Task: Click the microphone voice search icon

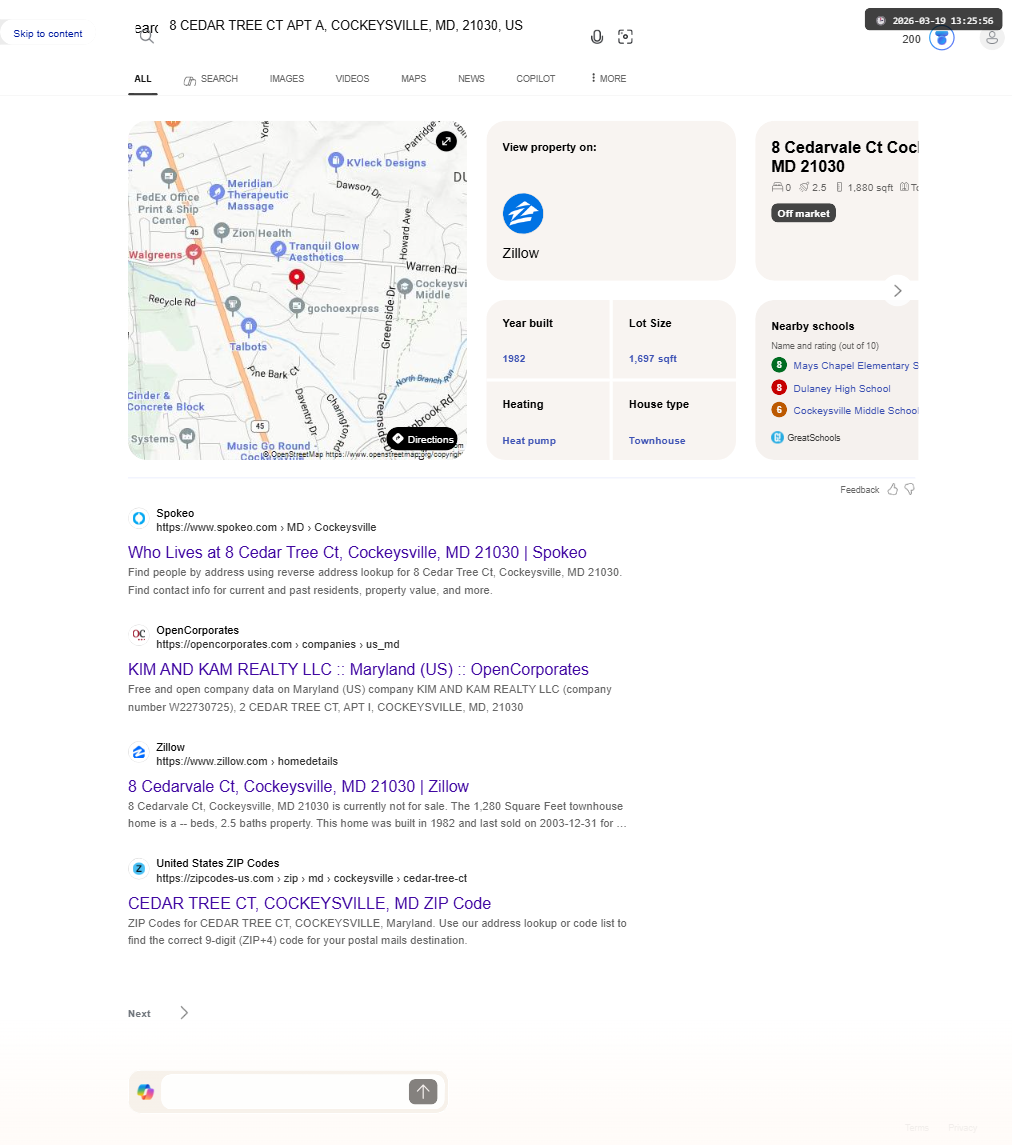Action: point(597,37)
